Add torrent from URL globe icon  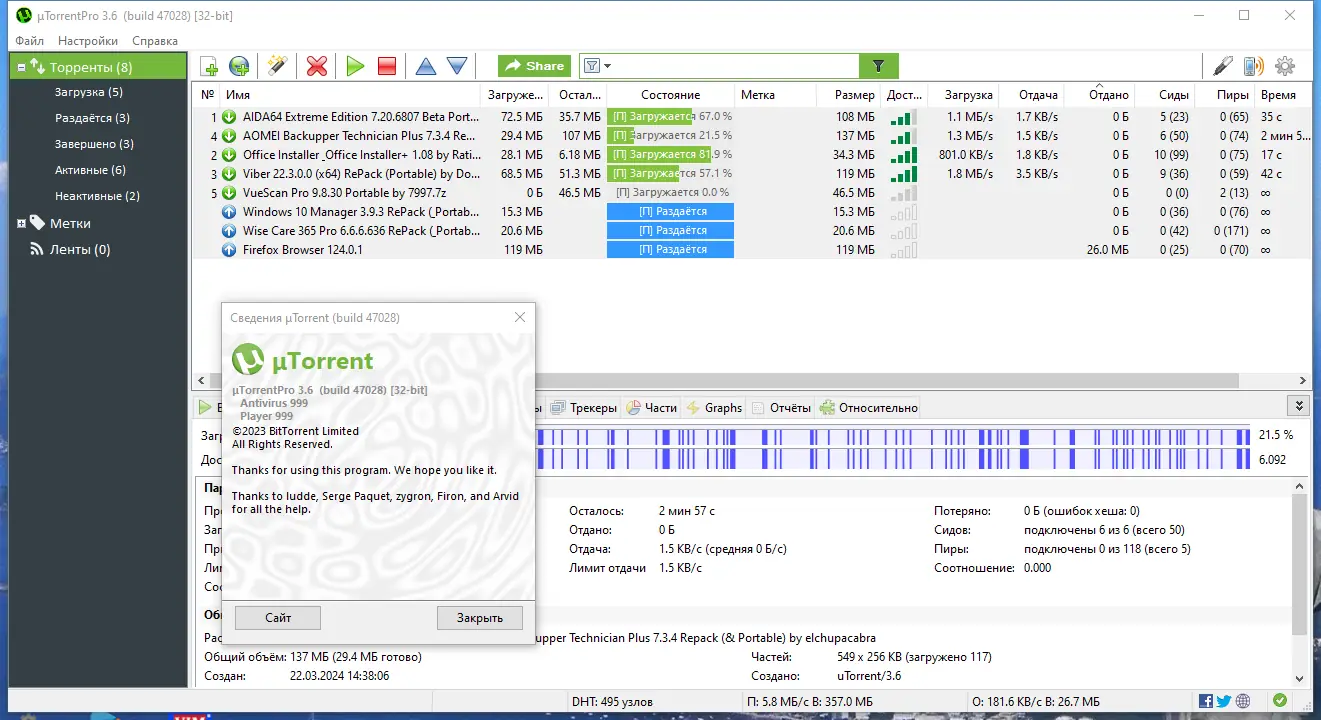[239, 66]
